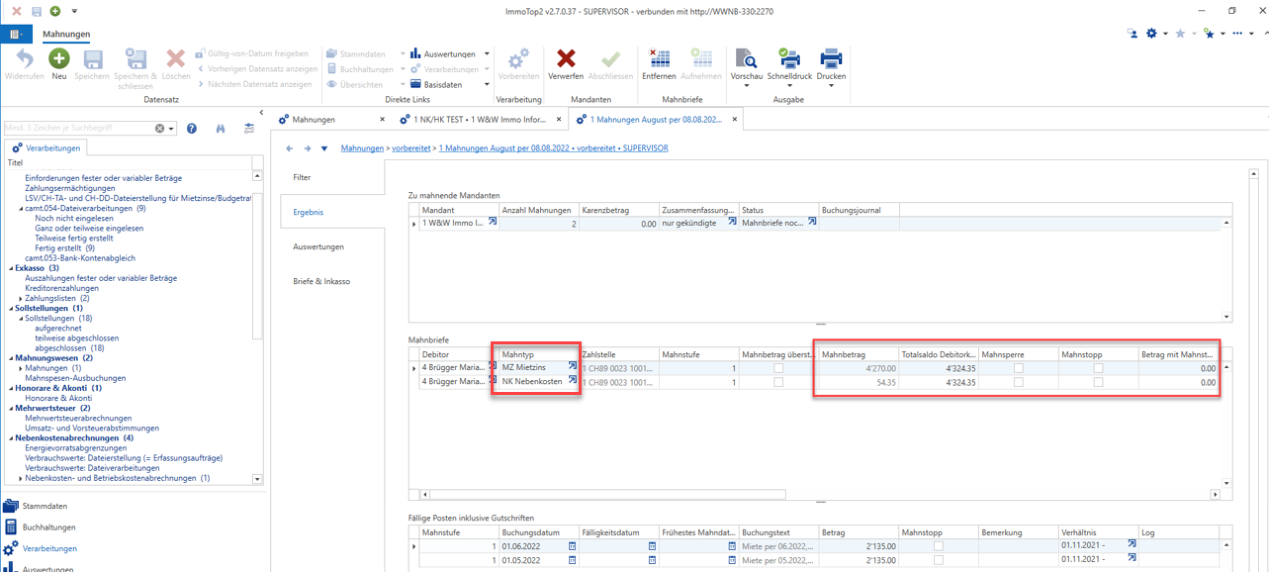Click the Verwerfen red X icon
The width and height of the screenshot is (1269, 574).
566,59
